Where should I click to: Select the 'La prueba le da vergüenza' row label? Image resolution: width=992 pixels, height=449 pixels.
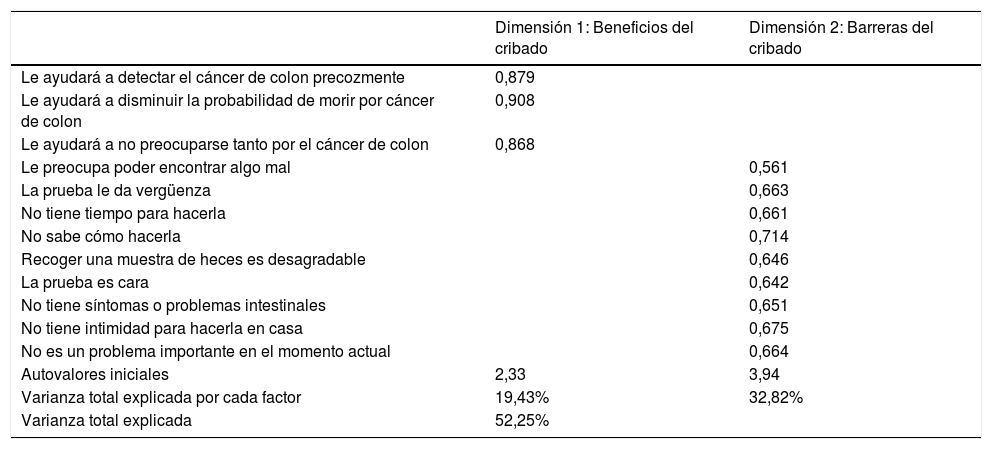(x=116, y=190)
